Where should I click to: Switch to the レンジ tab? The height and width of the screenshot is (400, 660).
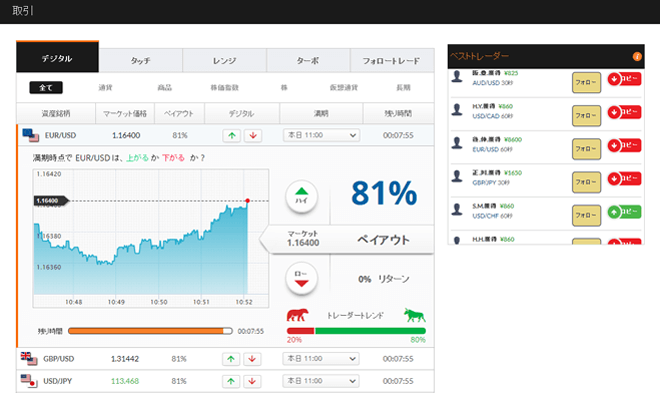(224, 61)
